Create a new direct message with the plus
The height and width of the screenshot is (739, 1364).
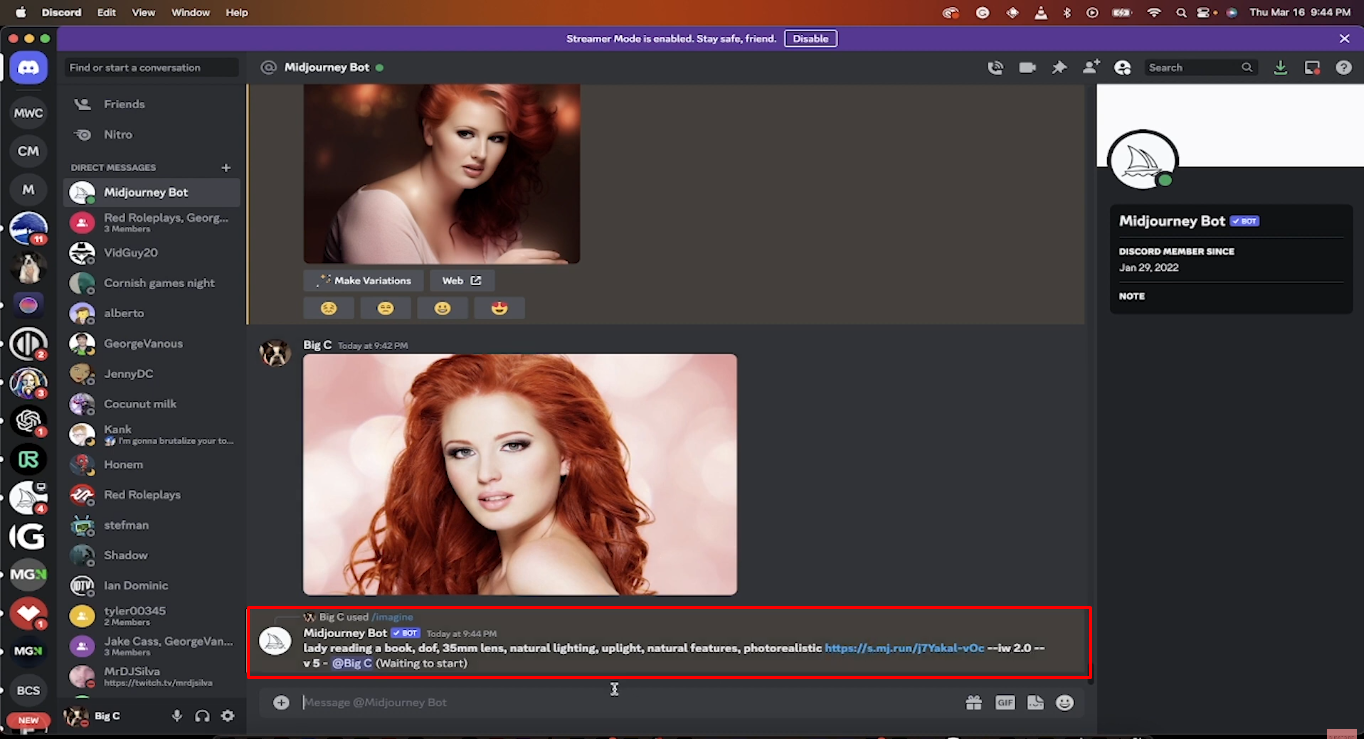point(226,167)
